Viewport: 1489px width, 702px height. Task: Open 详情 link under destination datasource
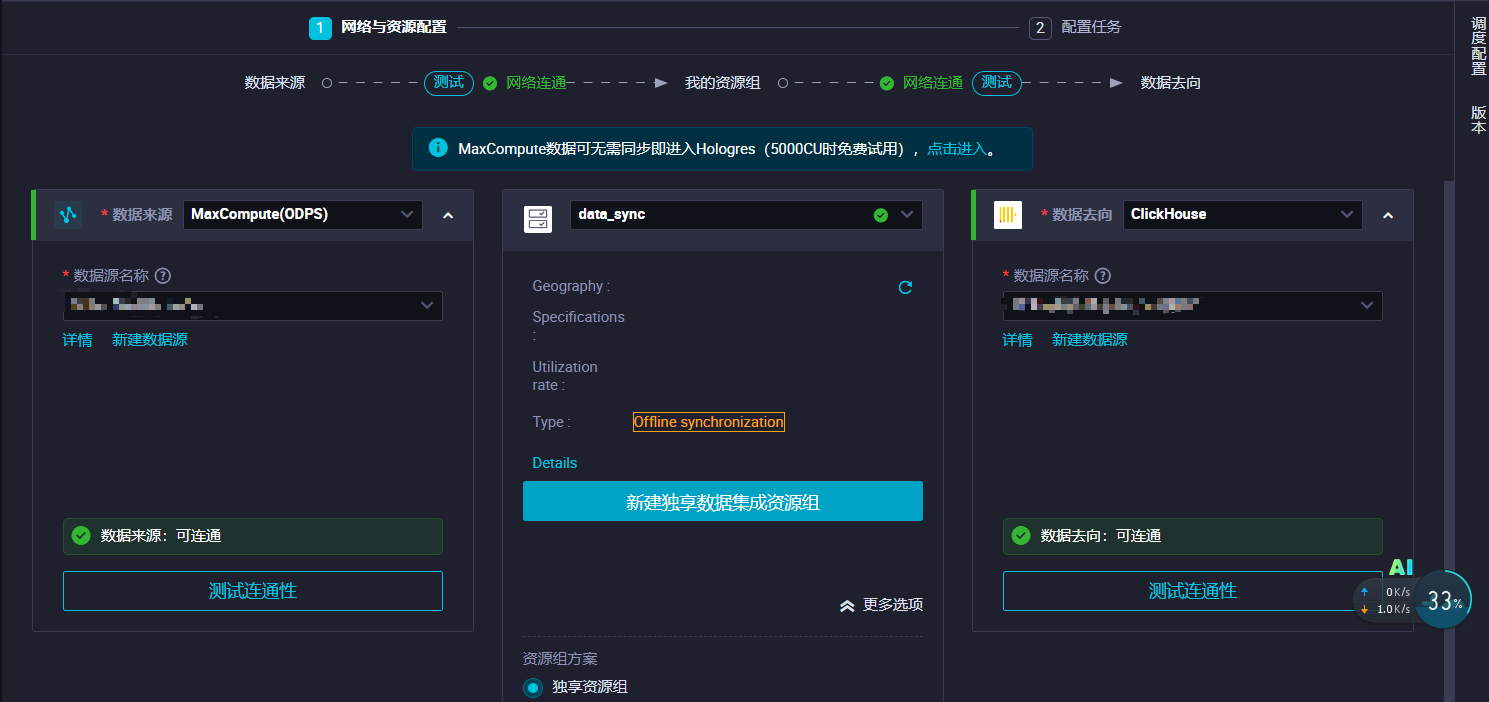1017,340
